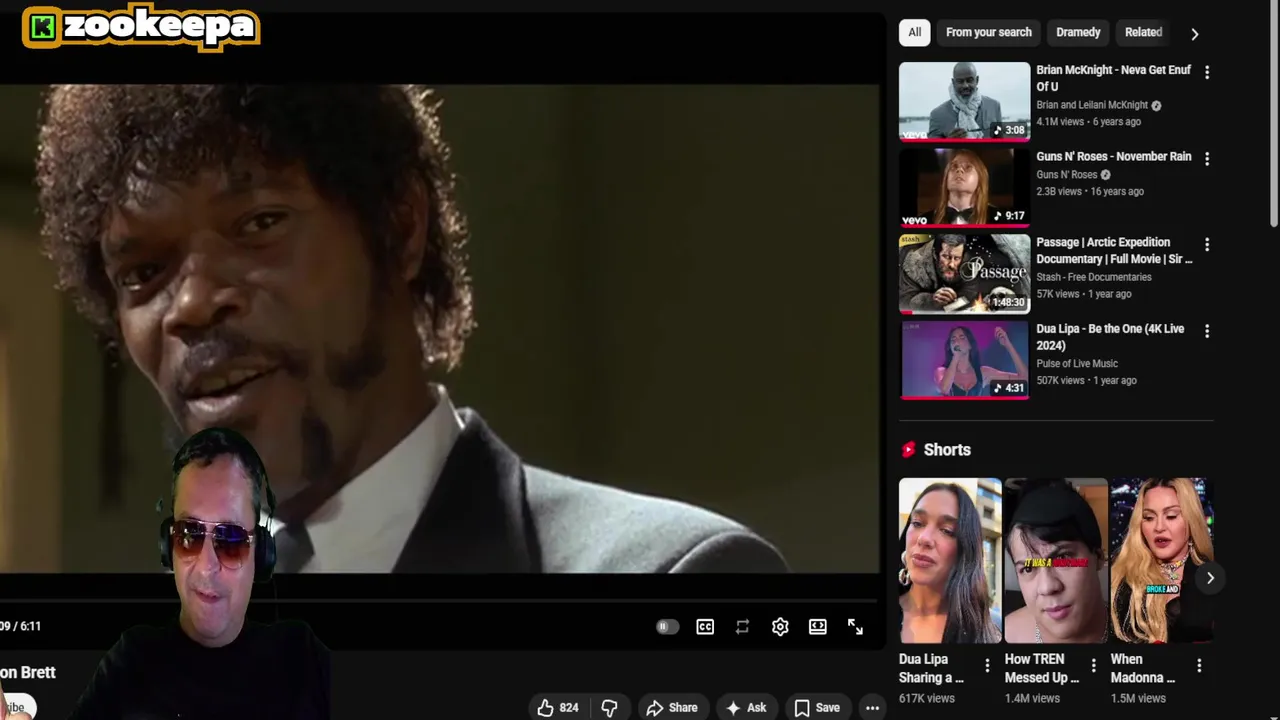Click 2.3B views text for November Rain
This screenshot has height=720, width=1280.
coord(1059,191)
